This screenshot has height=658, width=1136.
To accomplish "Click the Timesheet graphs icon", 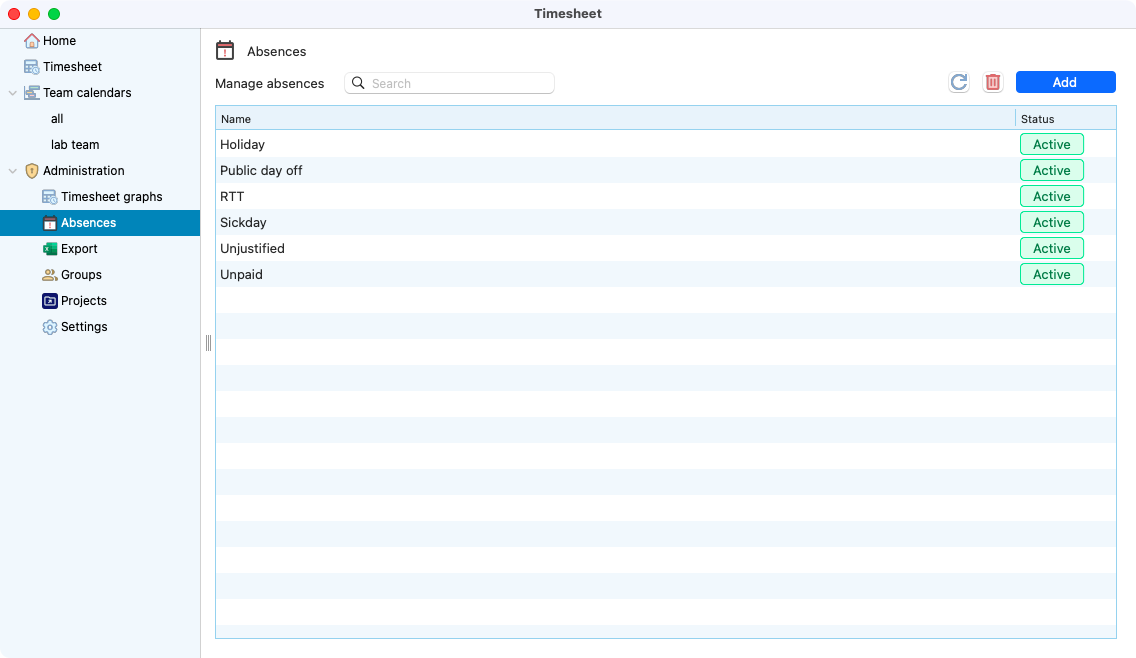I will coord(49,197).
